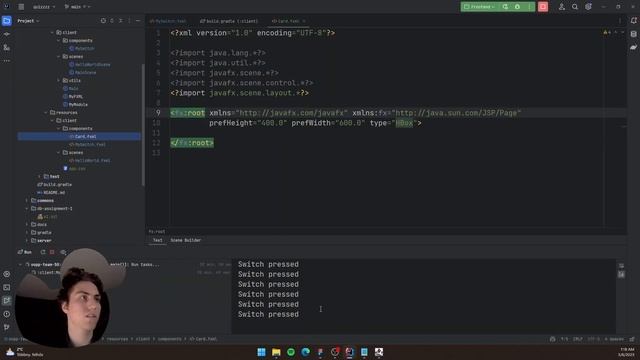Switch to the first fxml editor tab

168,21
